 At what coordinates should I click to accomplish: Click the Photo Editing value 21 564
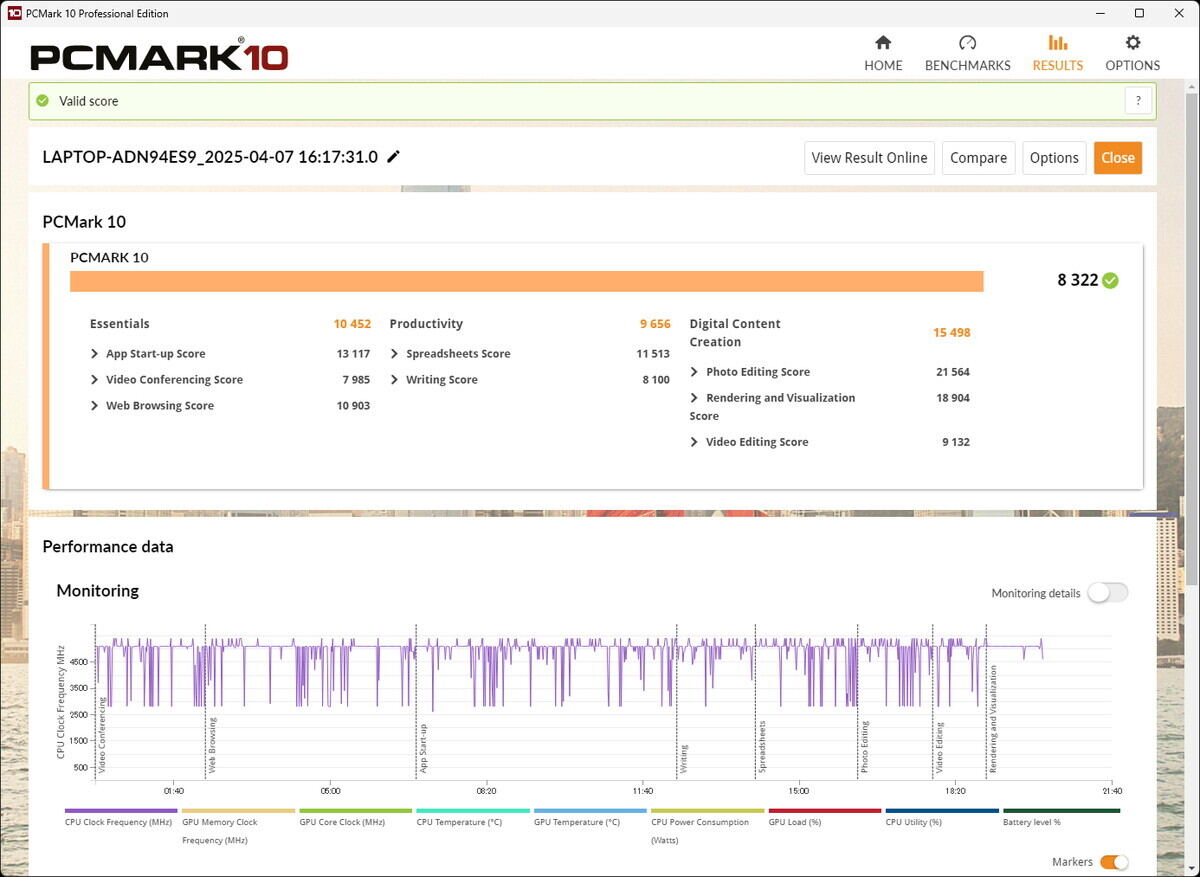click(953, 372)
